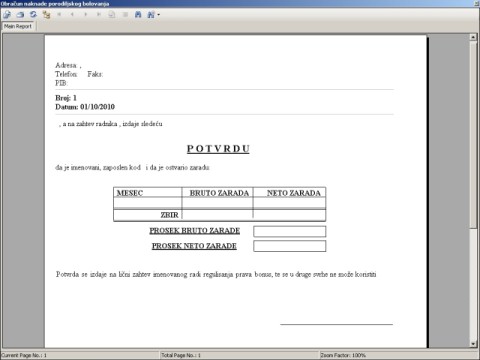Click the grayed stop loading icon
The image size is (480, 360).
pyautogui.click(x=125, y=15)
